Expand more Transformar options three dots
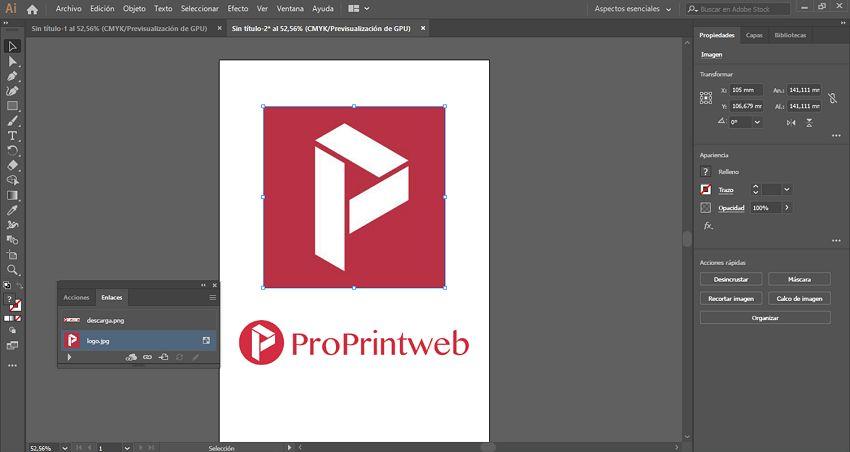The height and width of the screenshot is (452, 850). point(836,136)
